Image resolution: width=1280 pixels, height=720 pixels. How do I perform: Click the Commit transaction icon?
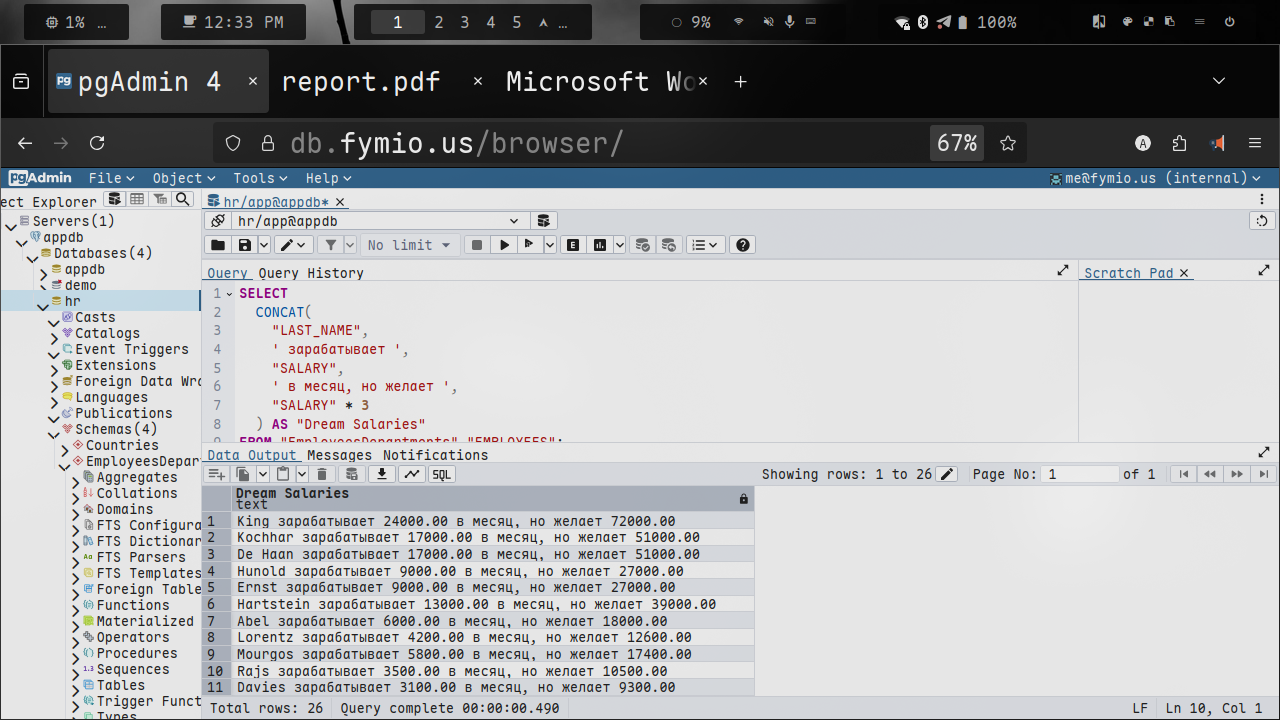[x=643, y=245]
